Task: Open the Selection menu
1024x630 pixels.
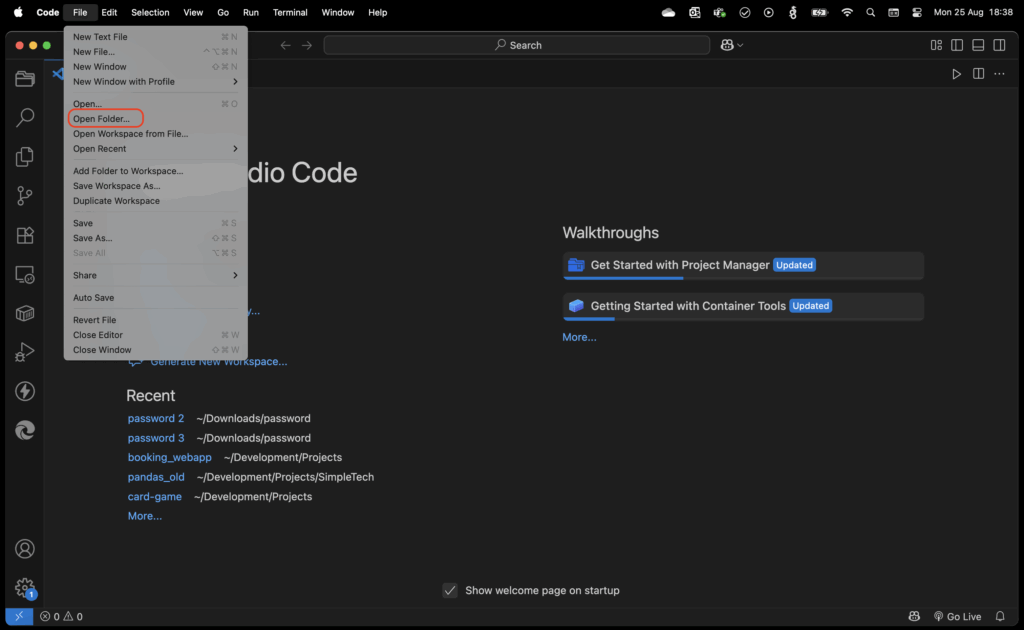Action: click(150, 12)
